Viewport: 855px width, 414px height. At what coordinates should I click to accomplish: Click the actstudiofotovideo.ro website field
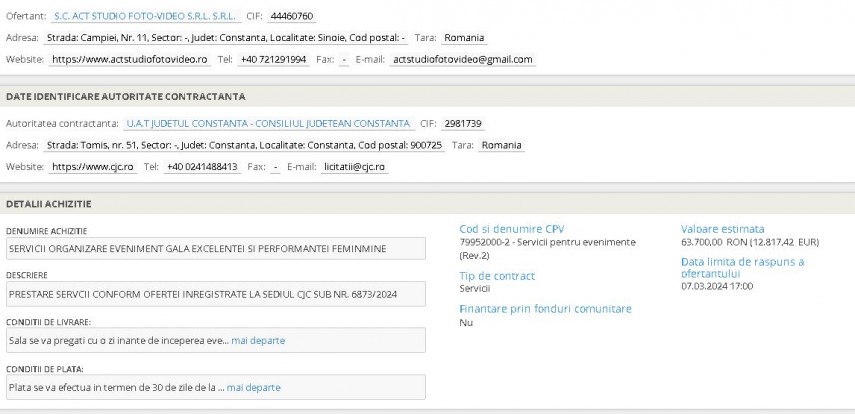click(x=129, y=59)
